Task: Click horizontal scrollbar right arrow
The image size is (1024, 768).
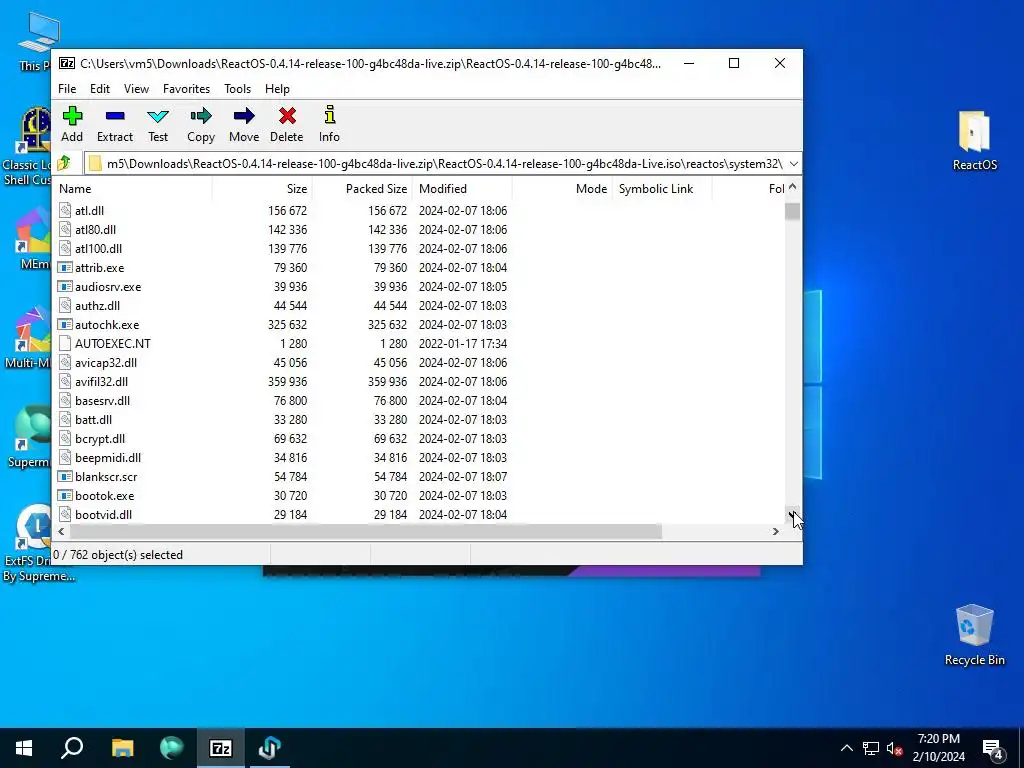Action: (776, 532)
